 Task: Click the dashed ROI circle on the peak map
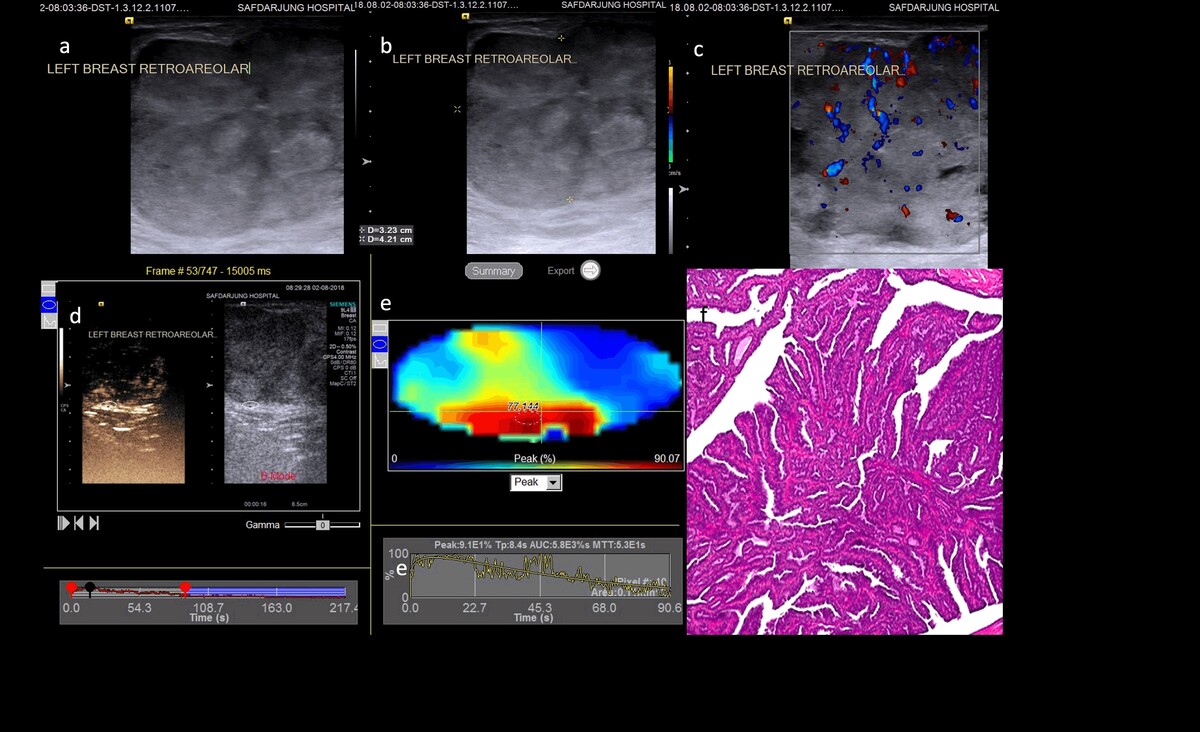524,422
